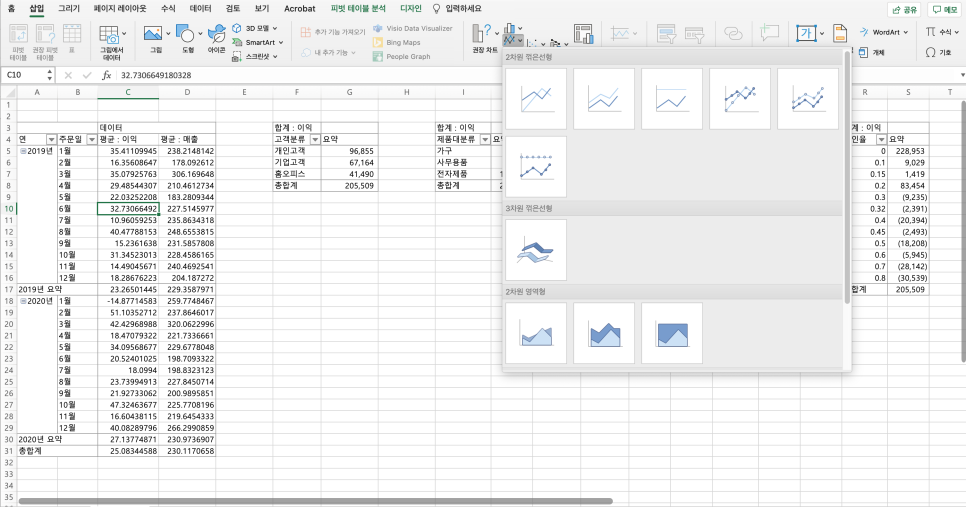Click the 개체 object icon

864,53
